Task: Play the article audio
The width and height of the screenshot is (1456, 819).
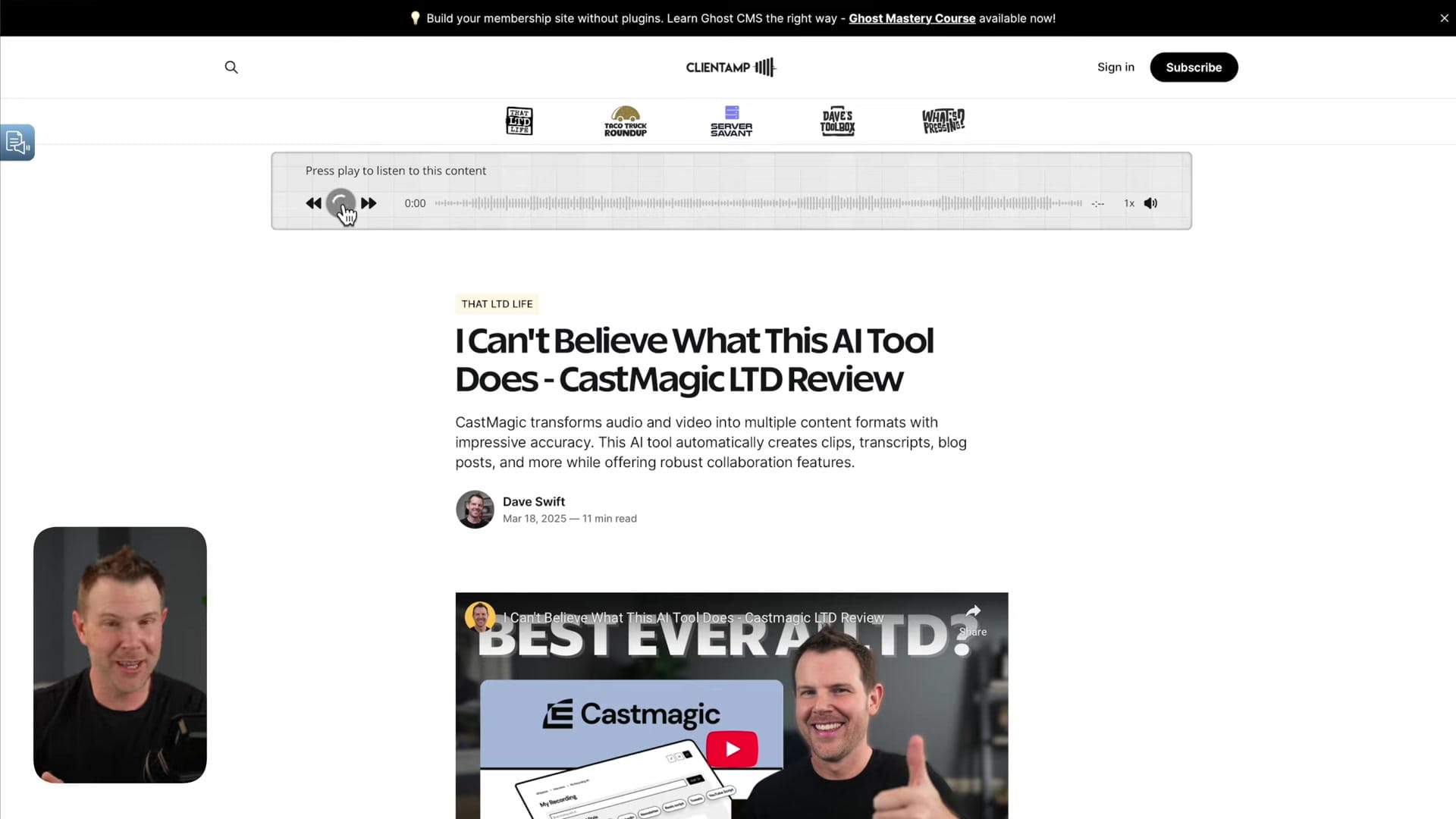Action: point(340,203)
